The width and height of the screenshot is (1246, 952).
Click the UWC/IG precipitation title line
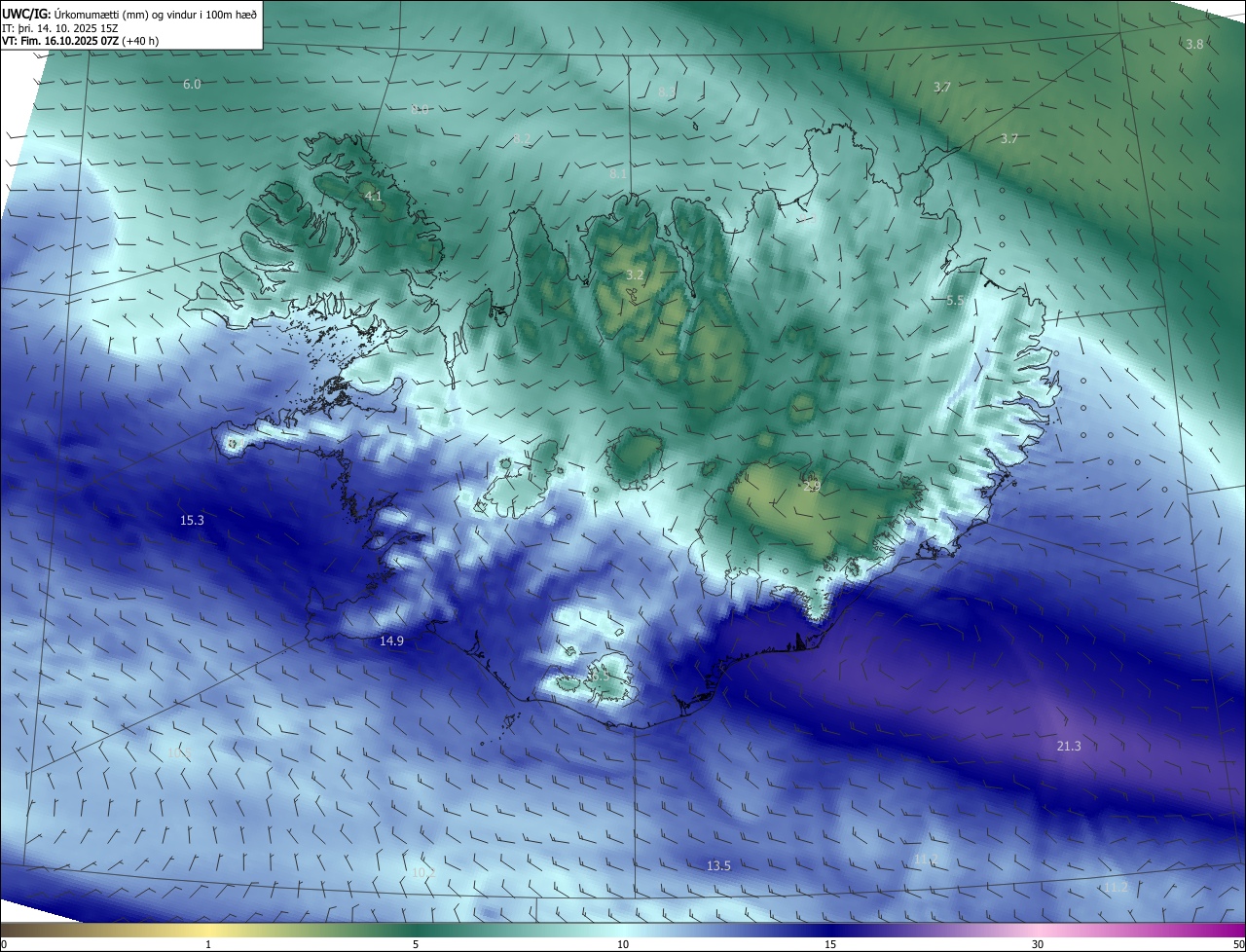click(129, 16)
